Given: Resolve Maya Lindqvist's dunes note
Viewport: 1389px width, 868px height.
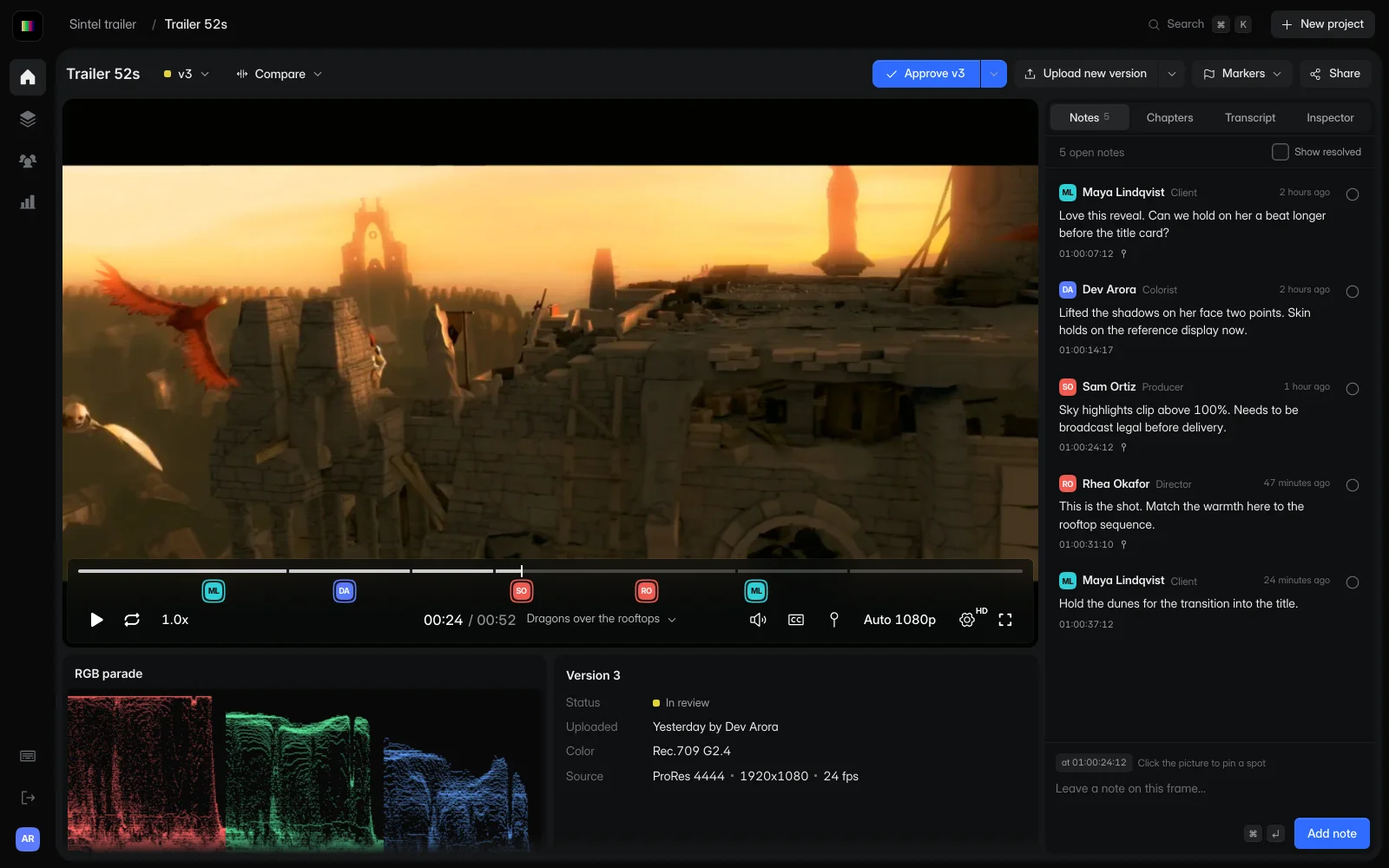Looking at the screenshot, I should (x=1353, y=582).
